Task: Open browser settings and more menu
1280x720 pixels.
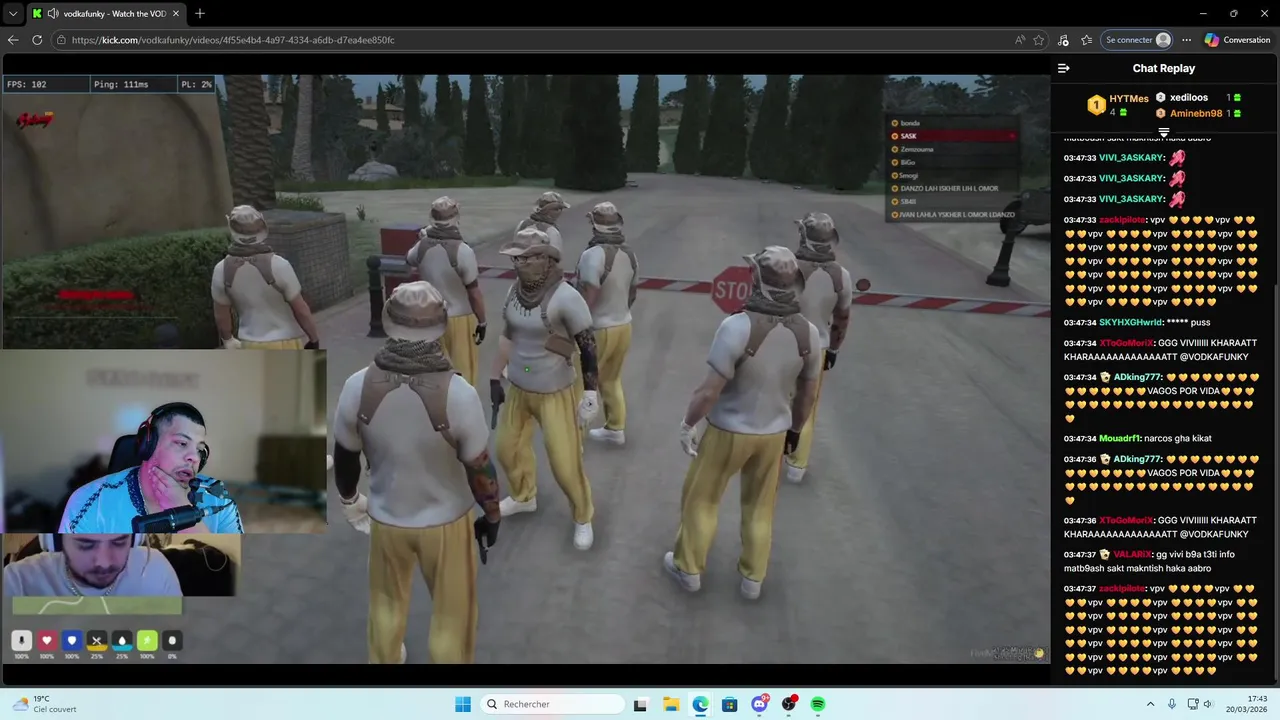Action: pos(1186,40)
